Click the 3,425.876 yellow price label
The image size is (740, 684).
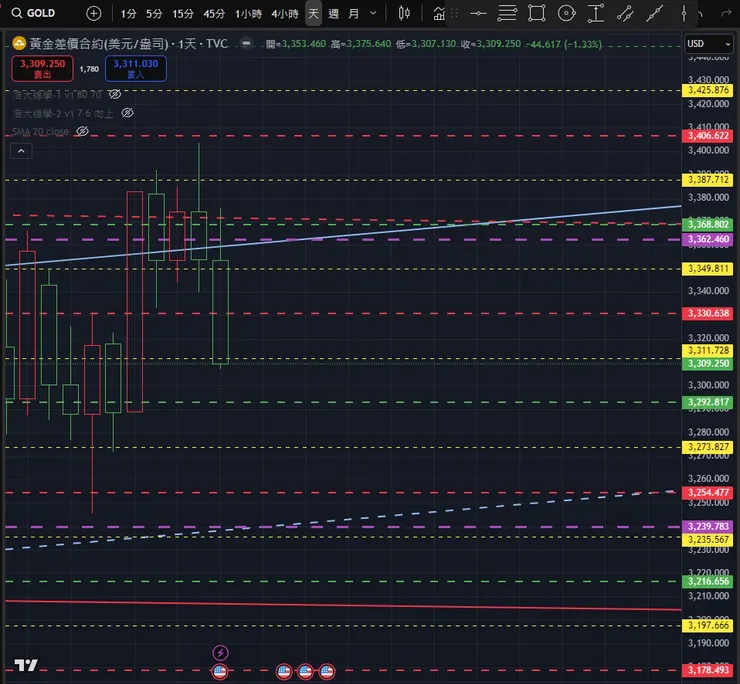point(708,90)
